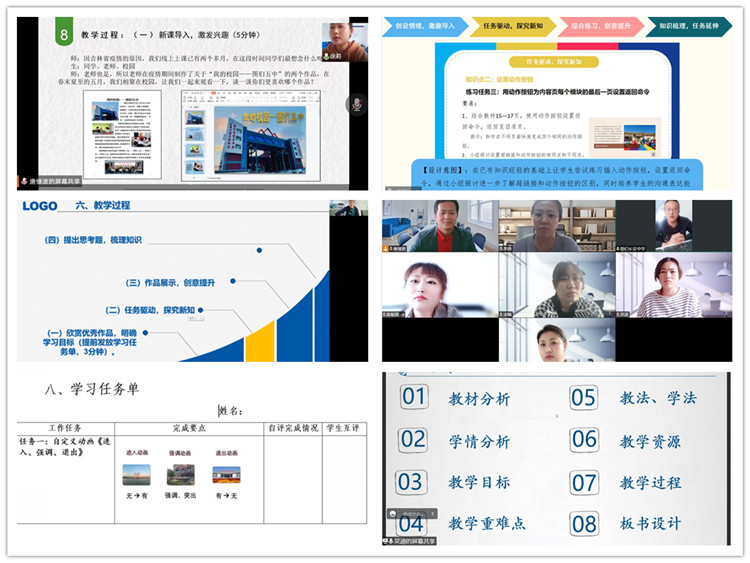The image size is (750, 563).
Task: Click the '八、学习任务单' heading
Action: click(92, 388)
